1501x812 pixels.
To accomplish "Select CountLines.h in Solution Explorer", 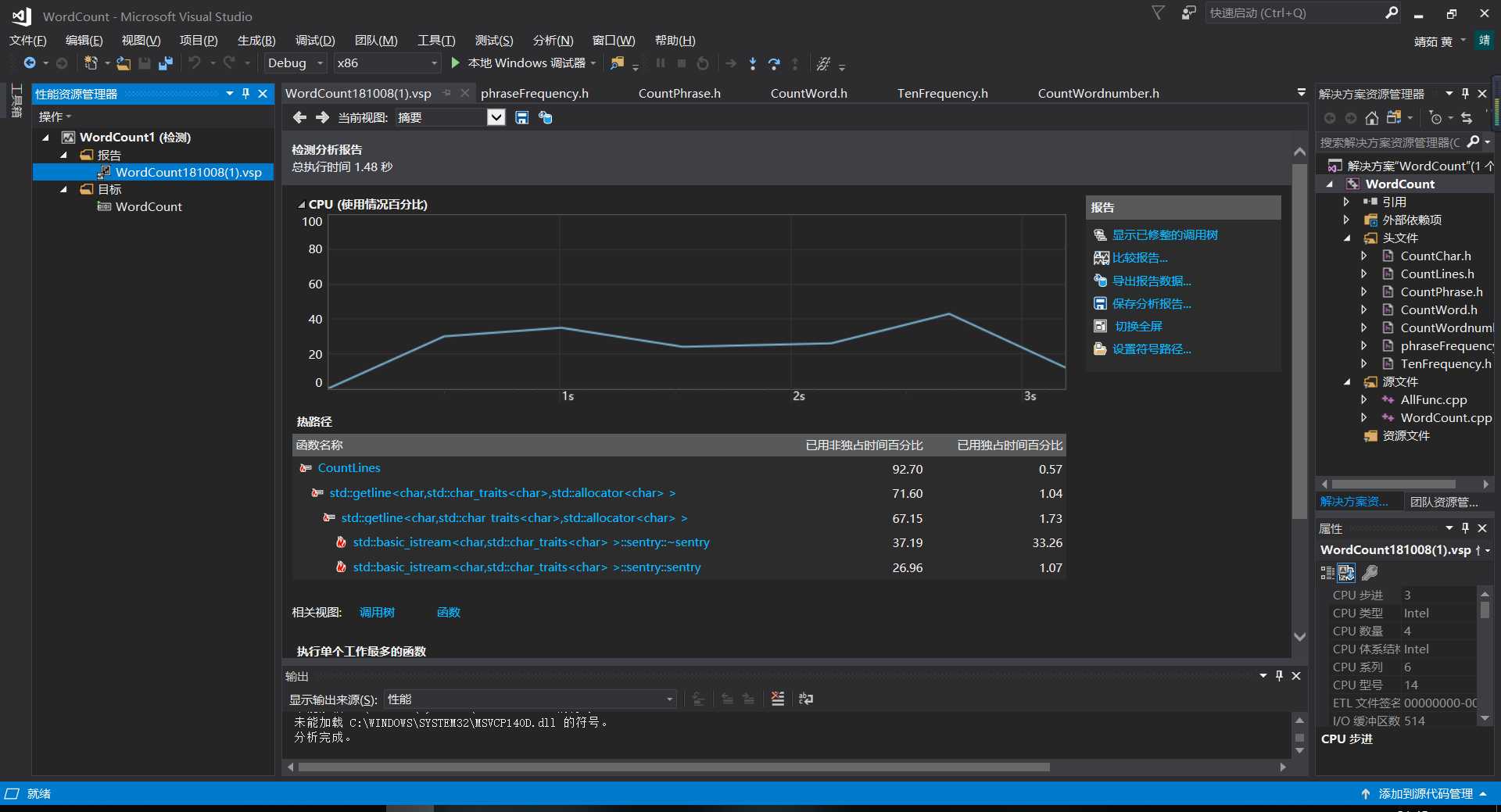I will pyautogui.click(x=1437, y=274).
